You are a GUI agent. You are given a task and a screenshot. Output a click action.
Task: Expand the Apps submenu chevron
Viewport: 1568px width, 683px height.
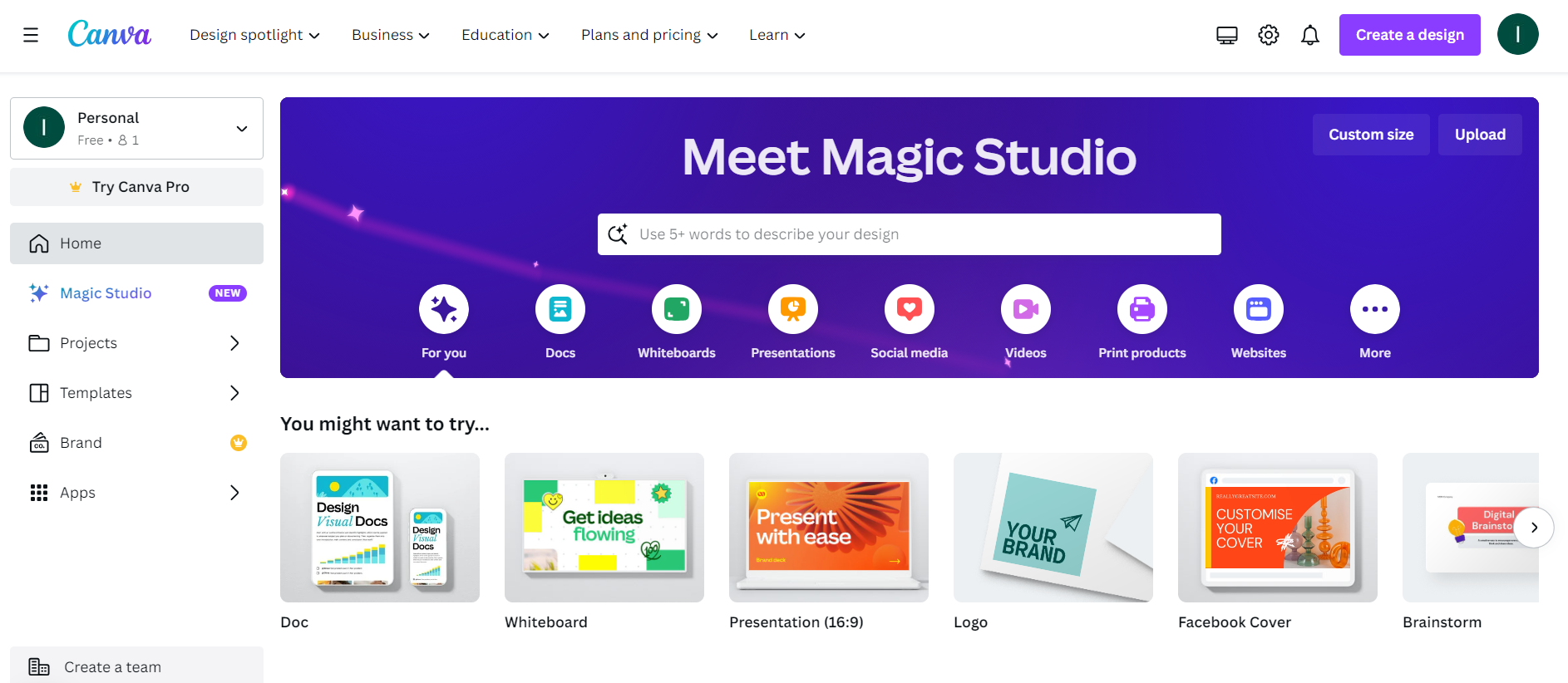point(234,493)
